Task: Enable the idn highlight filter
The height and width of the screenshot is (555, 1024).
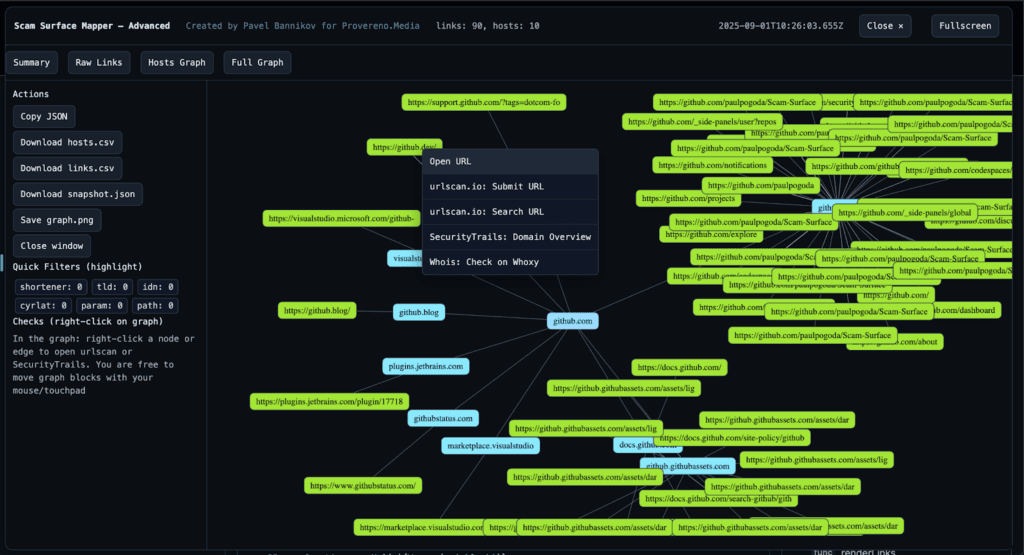Action: tap(158, 287)
